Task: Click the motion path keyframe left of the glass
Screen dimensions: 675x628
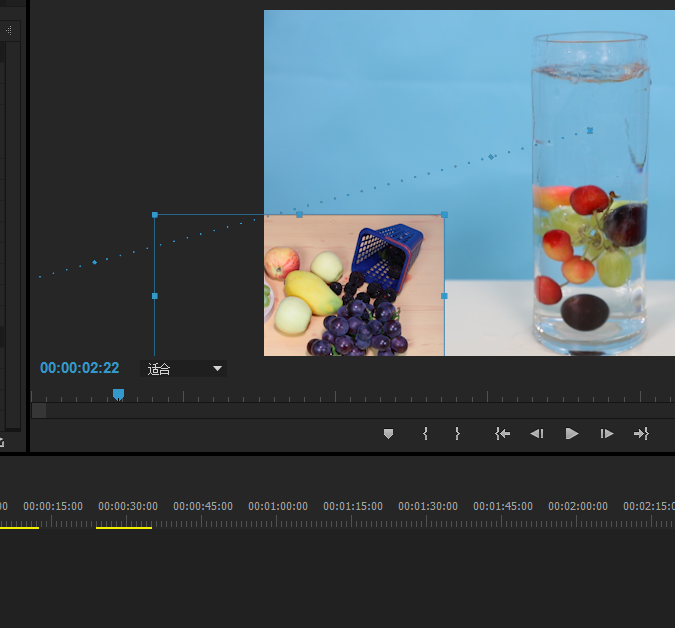Action: 491,157
